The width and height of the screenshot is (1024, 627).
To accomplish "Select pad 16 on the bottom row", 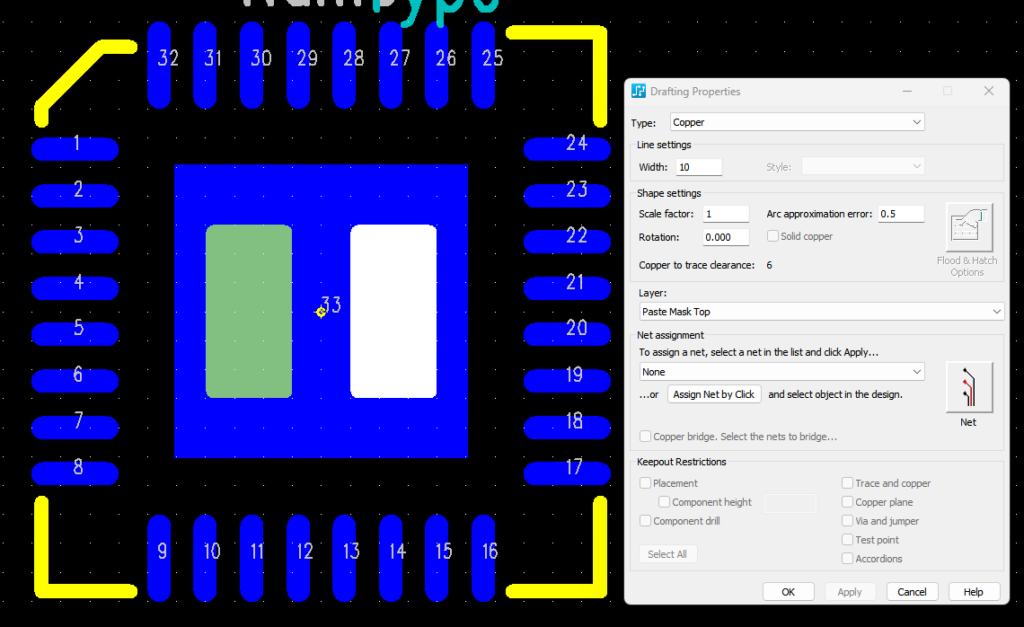I will [x=484, y=557].
